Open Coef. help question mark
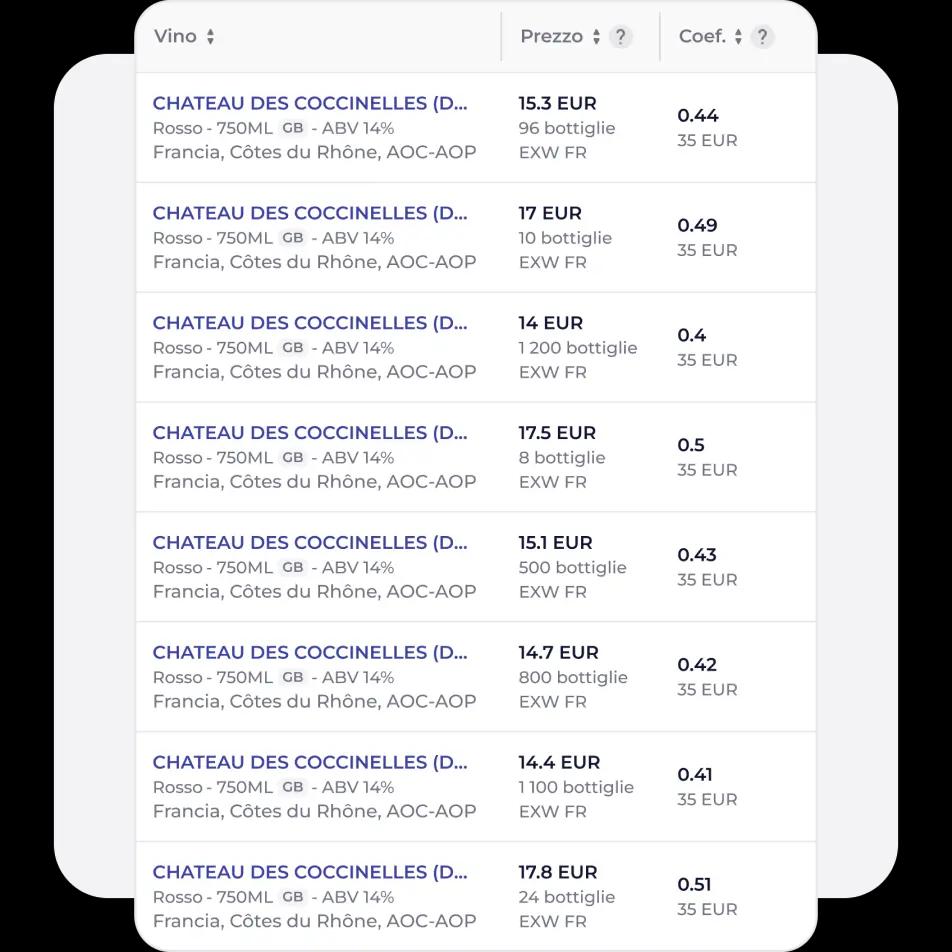This screenshot has height=952, width=952. tap(762, 36)
